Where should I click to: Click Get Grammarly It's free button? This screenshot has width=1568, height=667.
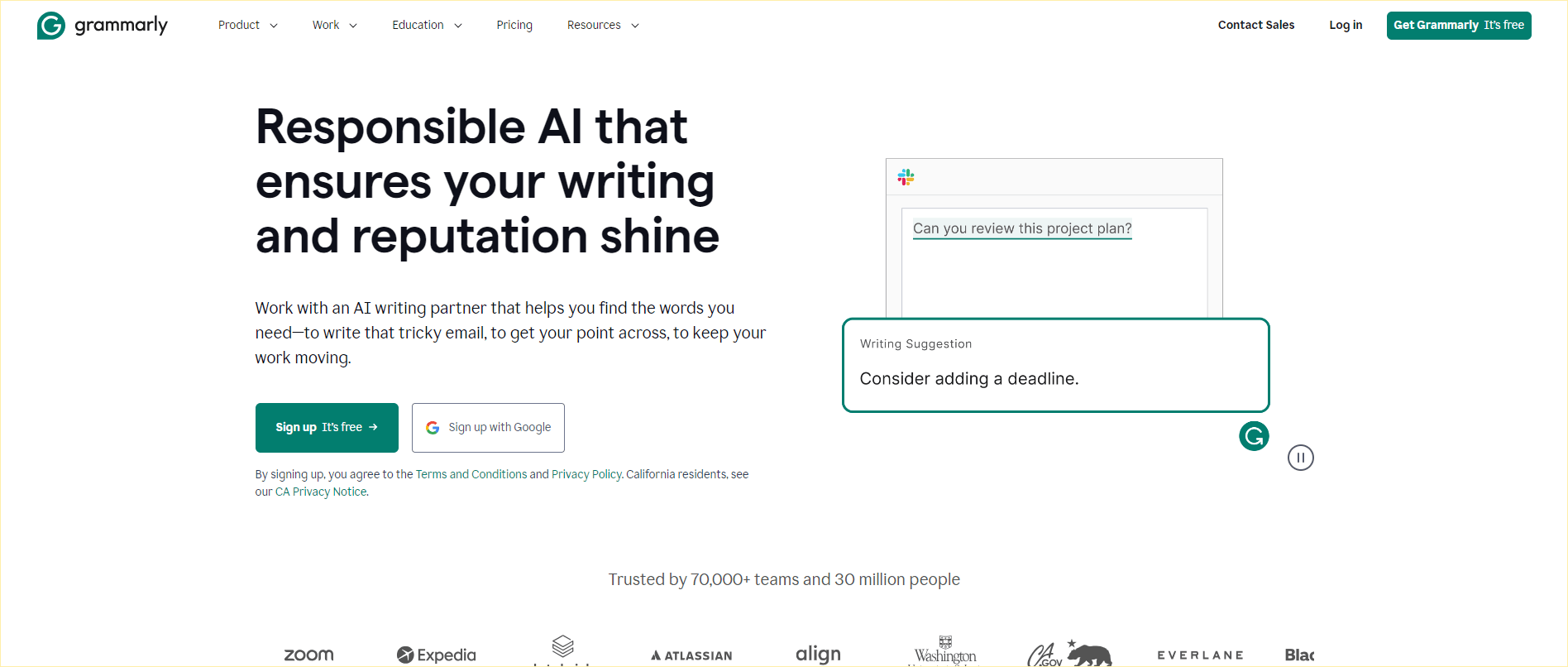pyautogui.click(x=1459, y=25)
